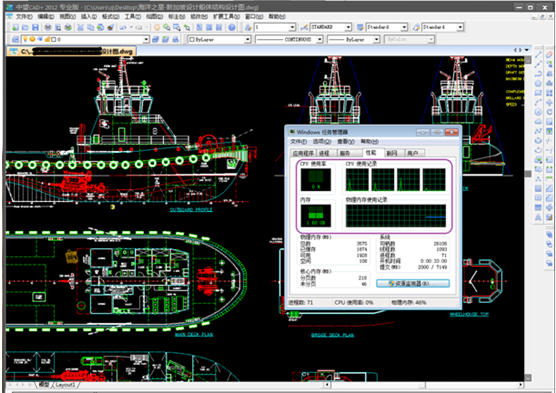The width and height of the screenshot is (556, 393).
Task: Open the Layer Properties Manager icon
Action: coord(15,39)
